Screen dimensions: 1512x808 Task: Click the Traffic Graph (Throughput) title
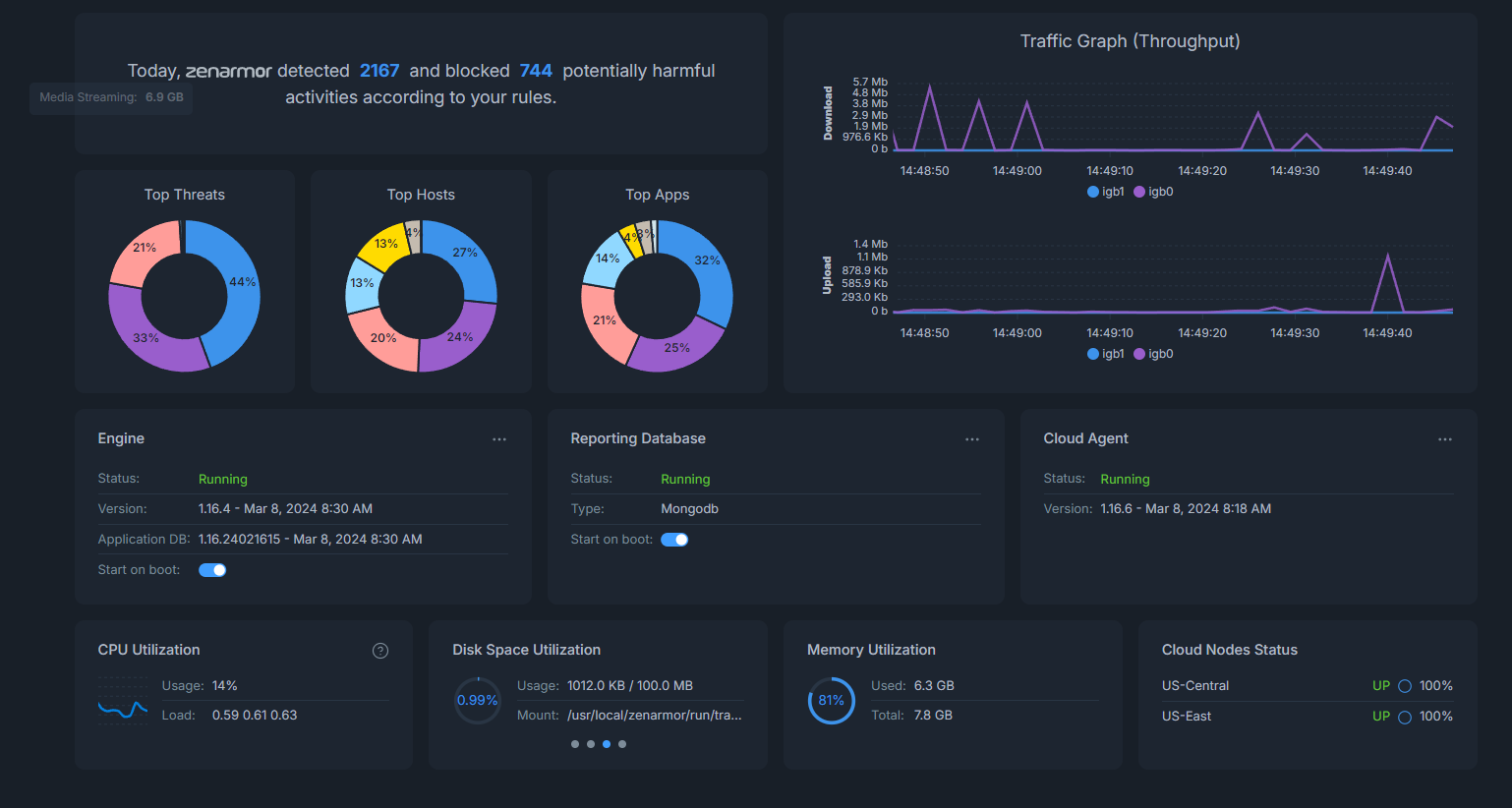pyautogui.click(x=1131, y=41)
